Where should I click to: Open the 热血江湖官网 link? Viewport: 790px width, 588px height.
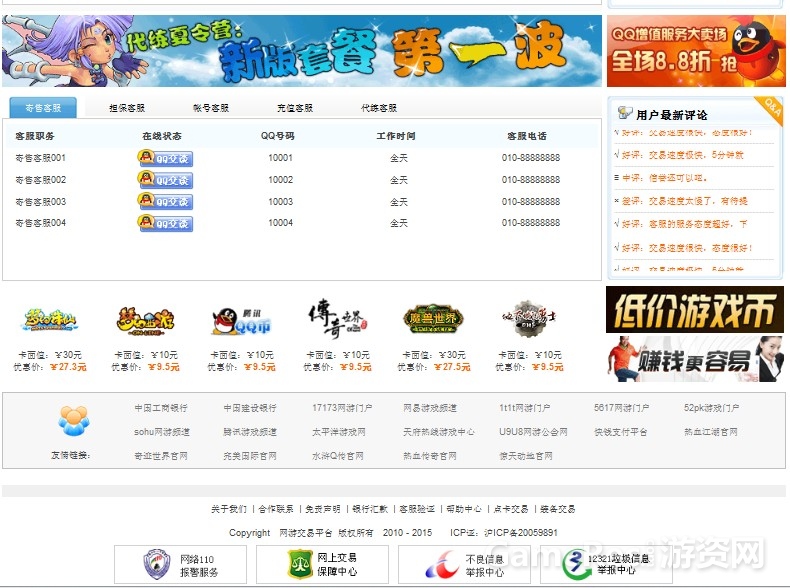[x=711, y=432]
